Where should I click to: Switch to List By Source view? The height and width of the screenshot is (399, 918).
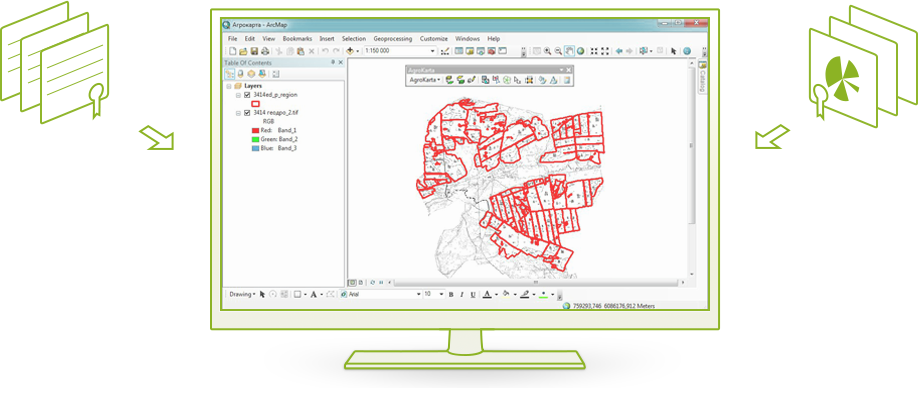click(x=240, y=74)
